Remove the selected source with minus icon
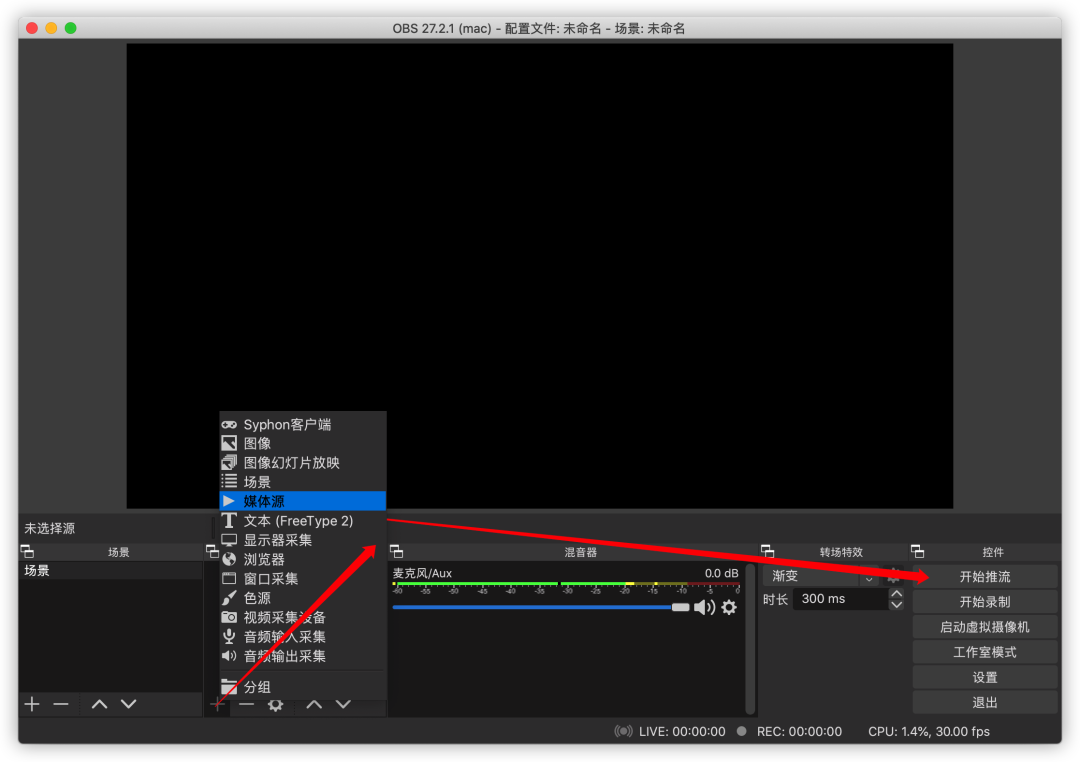This screenshot has width=1080, height=762. point(247,704)
